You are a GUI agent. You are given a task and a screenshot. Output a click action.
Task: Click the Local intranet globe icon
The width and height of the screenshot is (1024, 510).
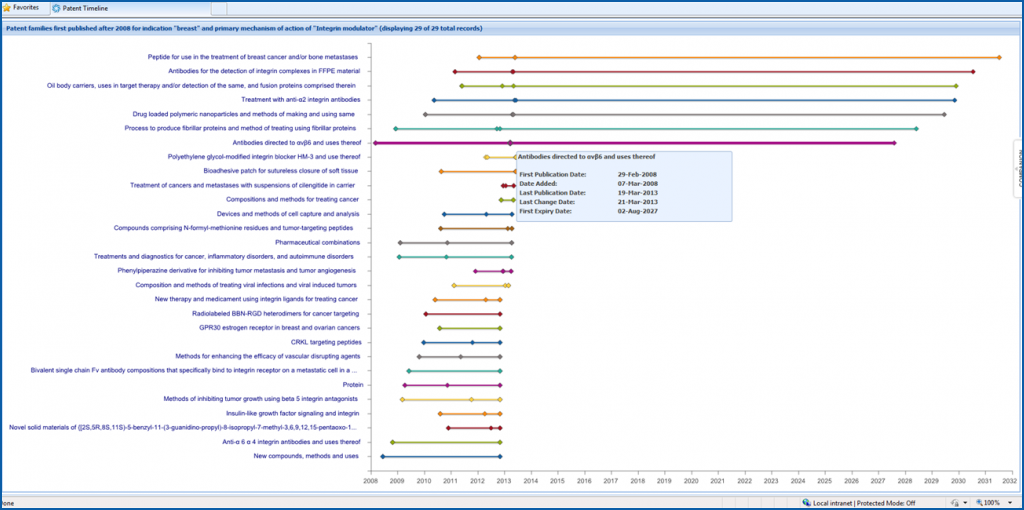(x=807, y=502)
